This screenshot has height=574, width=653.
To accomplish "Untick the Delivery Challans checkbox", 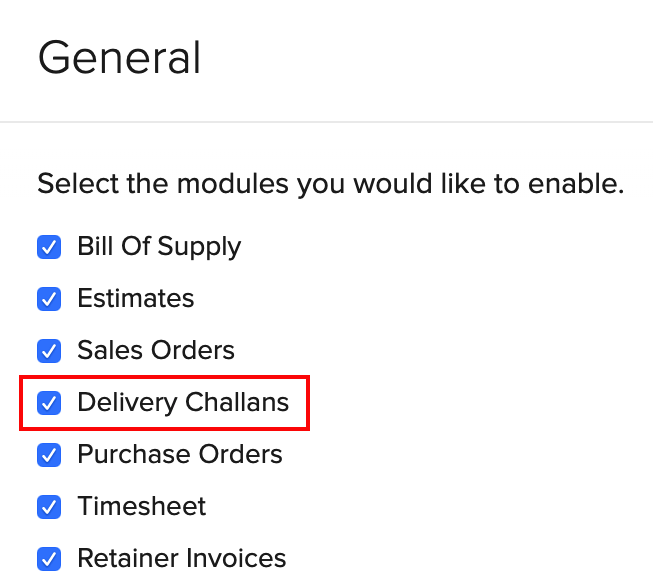I will [49, 403].
